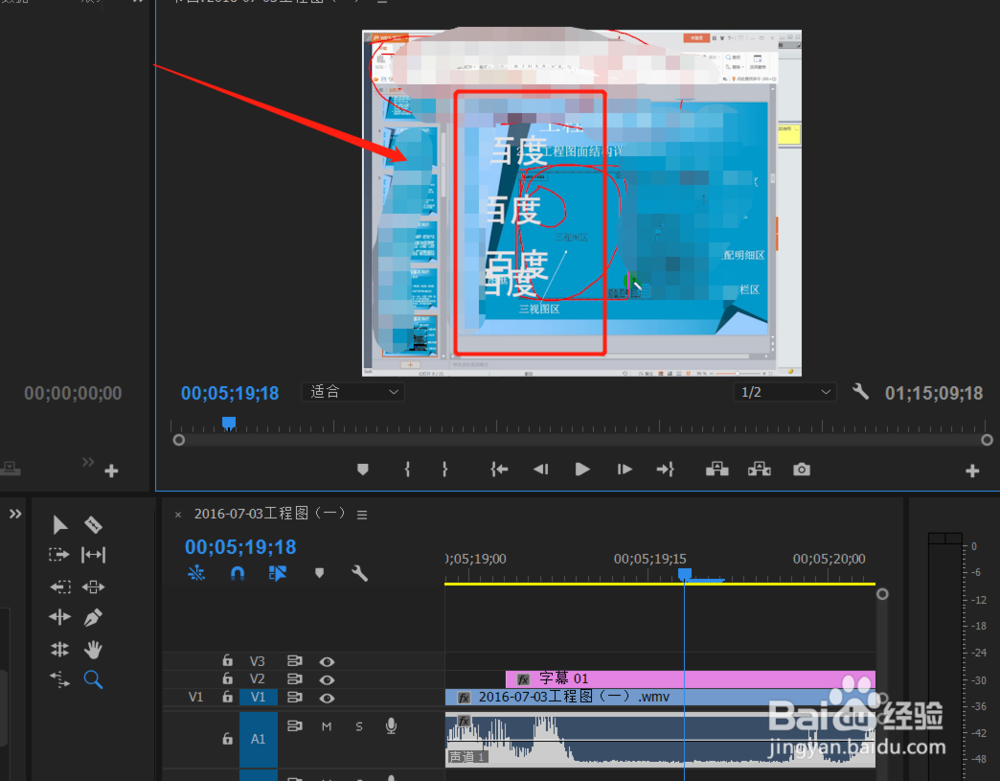The width and height of the screenshot is (1000, 781).
Task: Hide V2 track output eye
Action: pyautogui.click(x=327, y=680)
